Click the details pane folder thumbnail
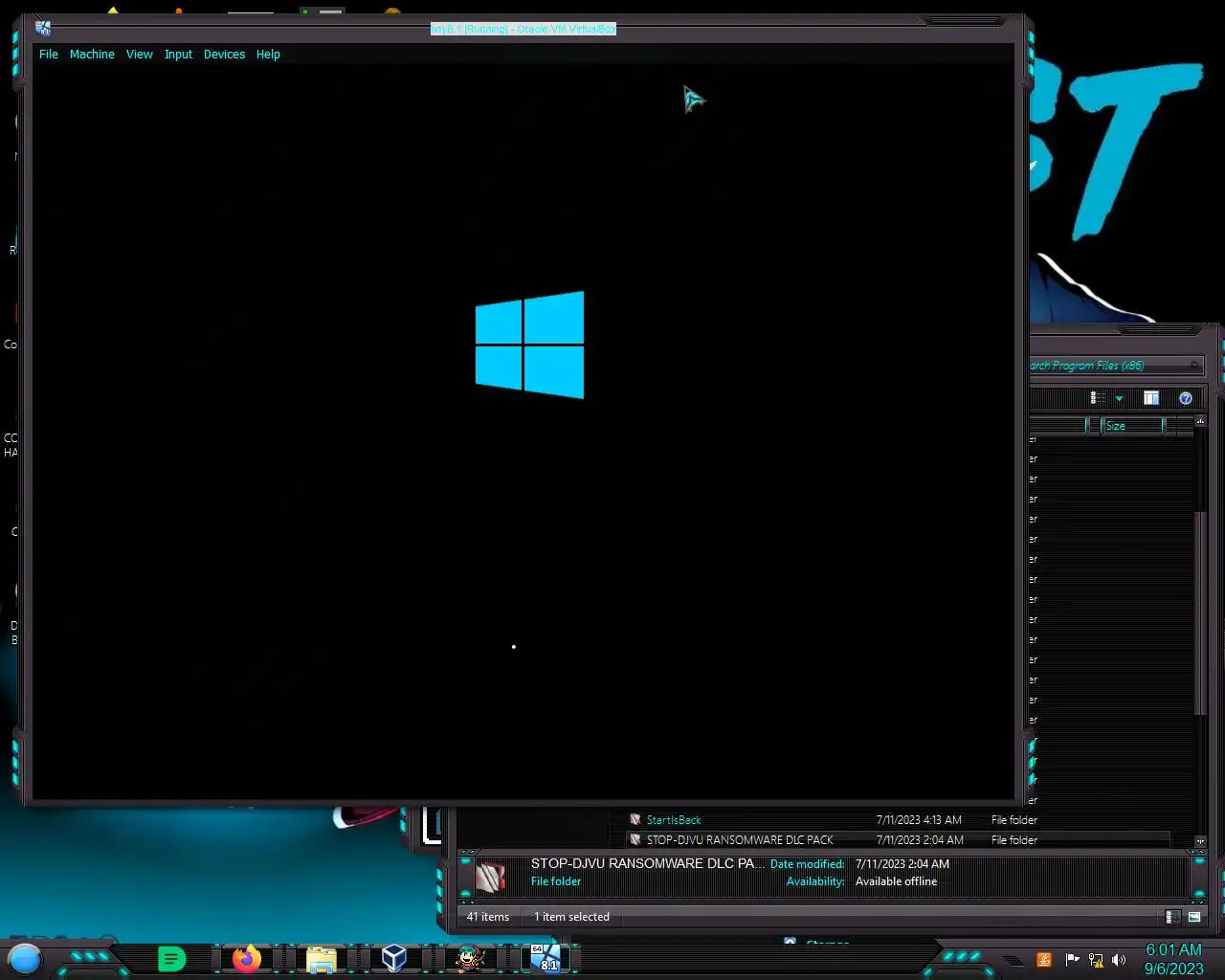Viewport: 1225px width, 980px height. pyautogui.click(x=491, y=876)
